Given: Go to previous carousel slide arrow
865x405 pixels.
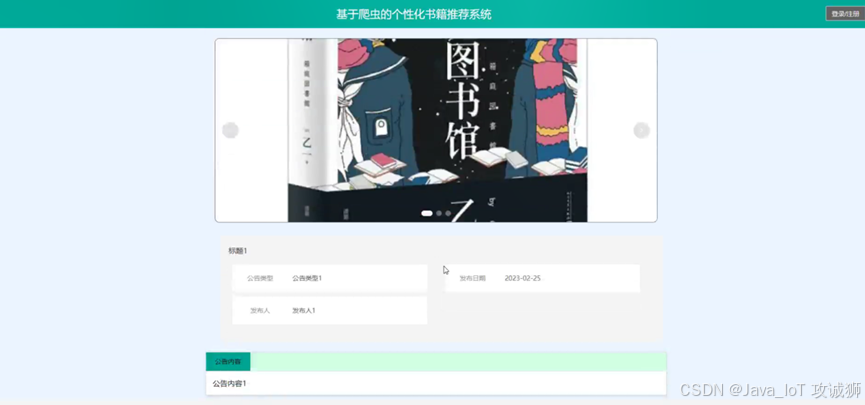Looking at the screenshot, I should coord(230,131).
